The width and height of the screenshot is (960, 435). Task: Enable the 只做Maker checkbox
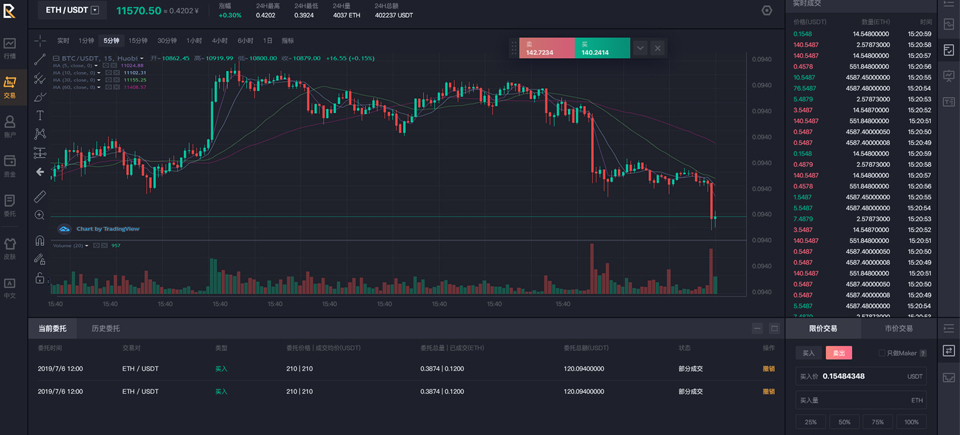click(882, 353)
